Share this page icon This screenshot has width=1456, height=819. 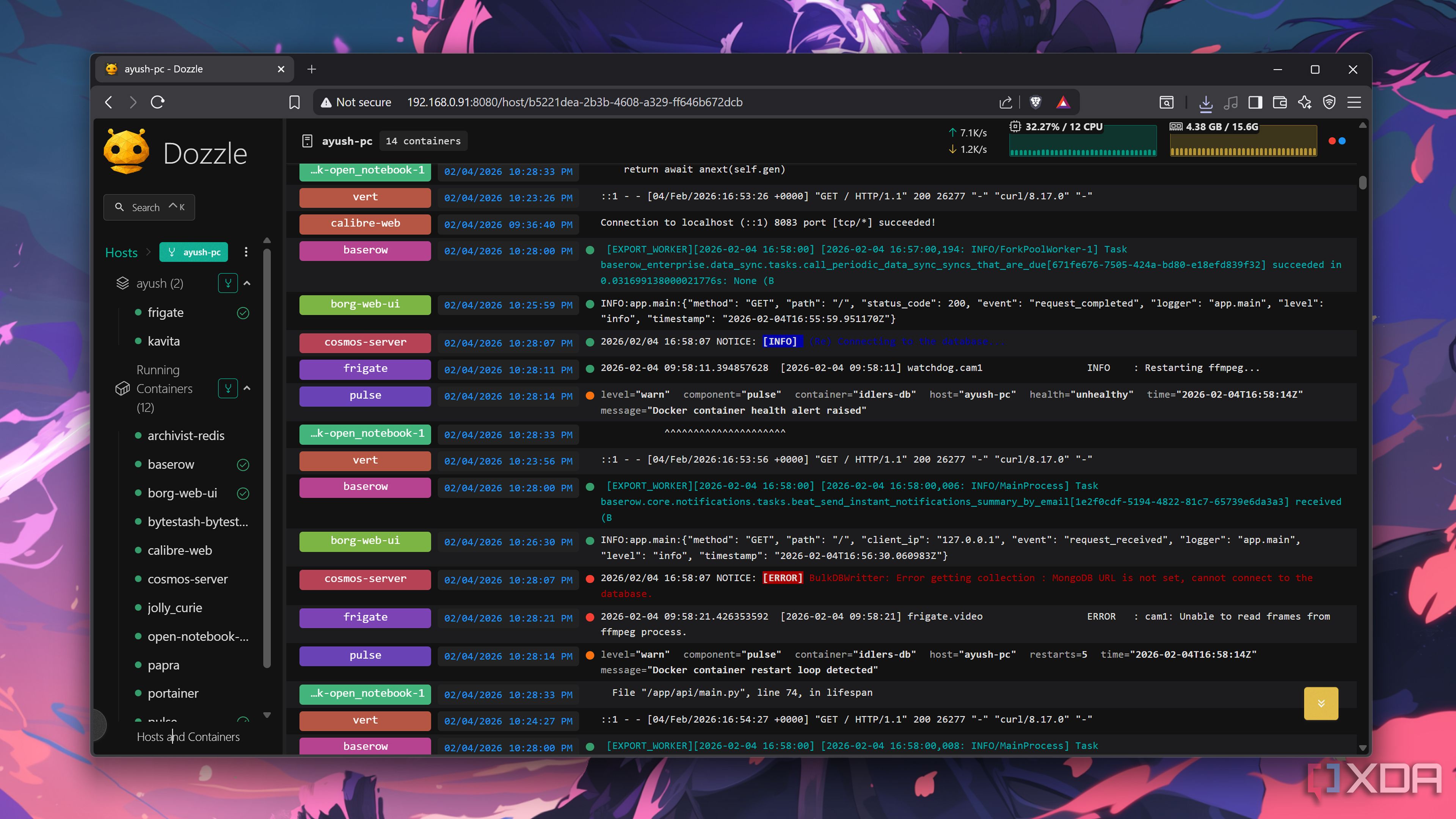coord(1006,102)
